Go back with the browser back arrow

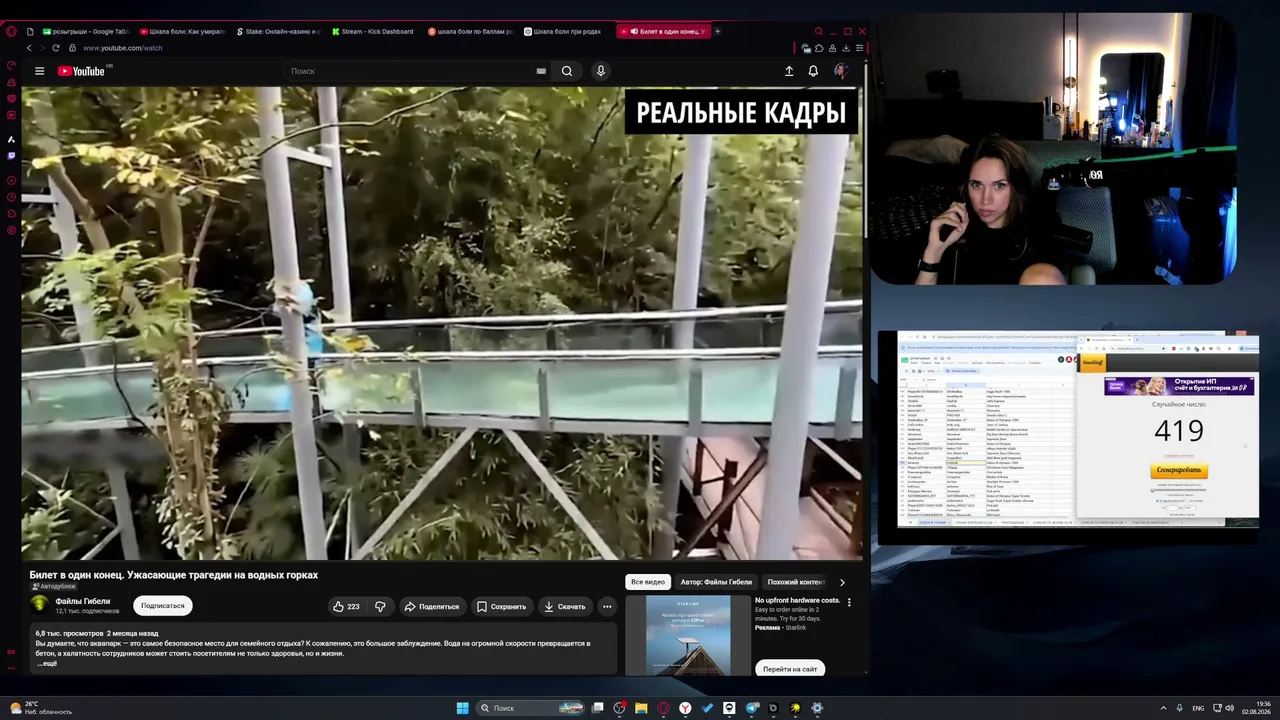[x=28, y=48]
